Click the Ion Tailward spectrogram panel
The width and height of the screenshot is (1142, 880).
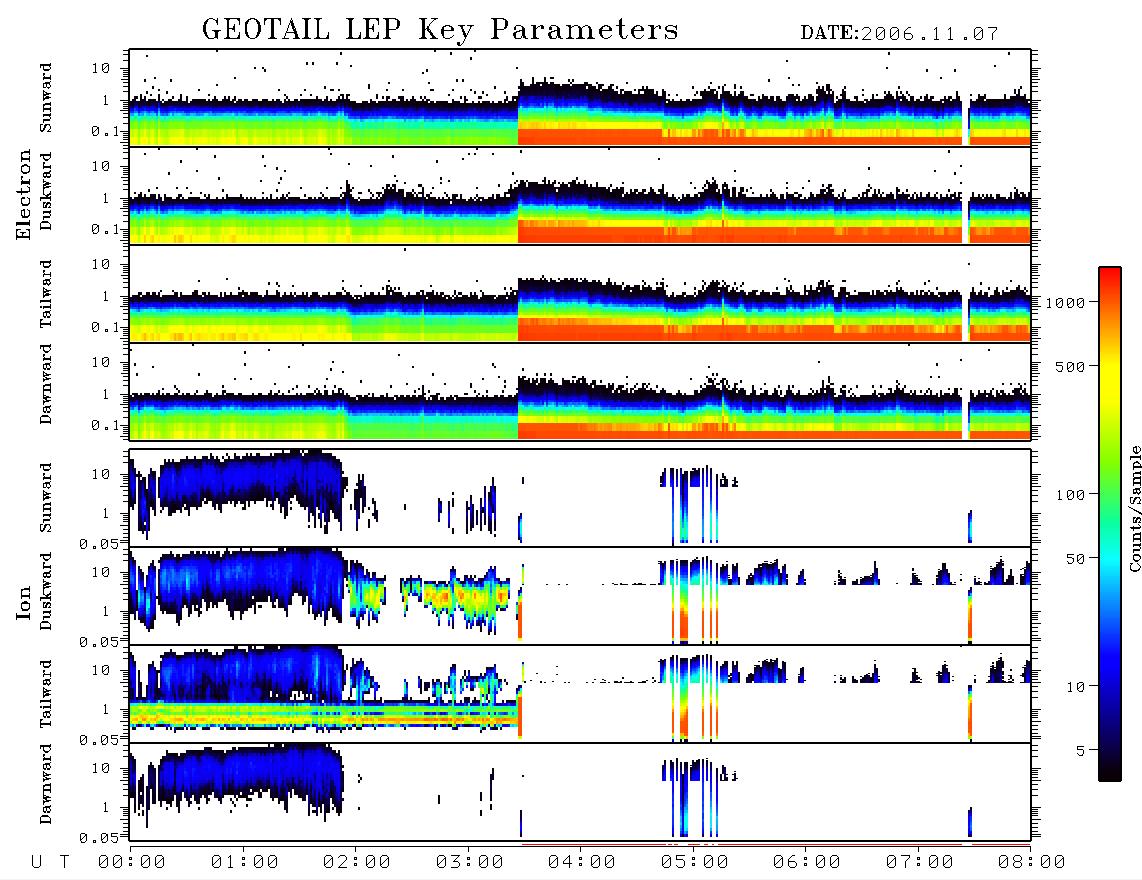tap(580, 694)
